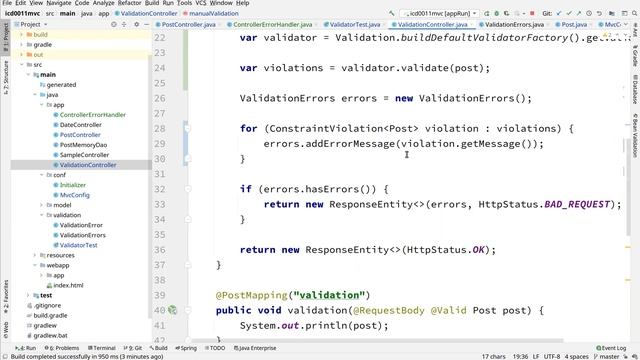Expand the model package
640x360 pixels.
tap(41, 205)
